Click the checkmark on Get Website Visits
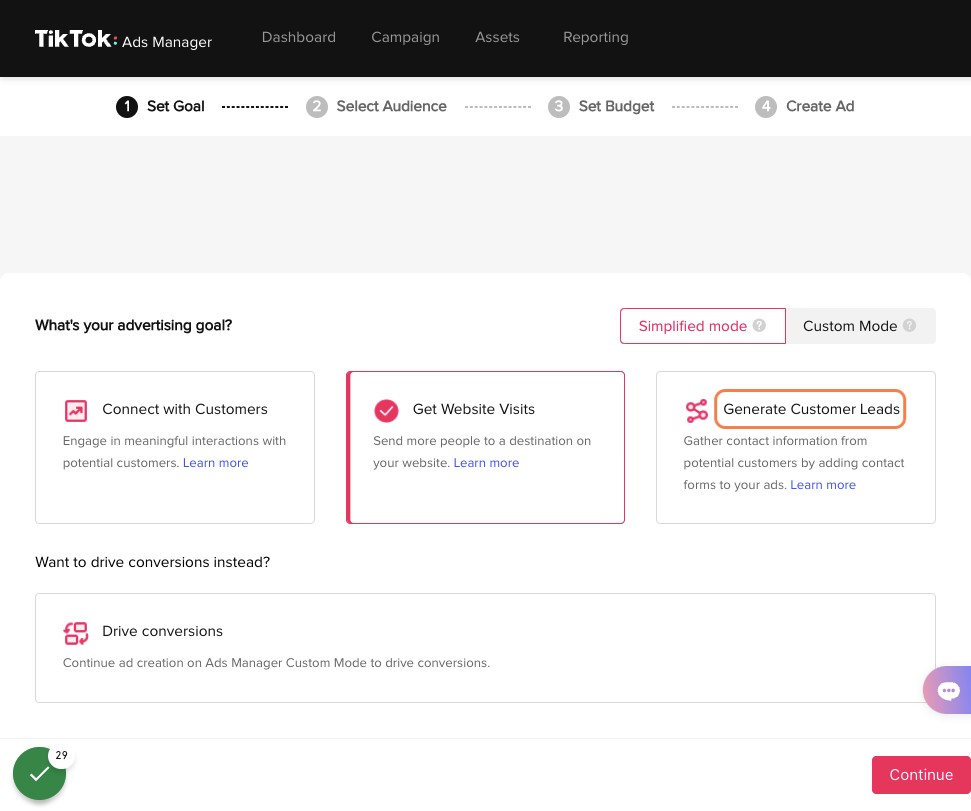The width and height of the screenshot is (971, 811). coord(386,410)
